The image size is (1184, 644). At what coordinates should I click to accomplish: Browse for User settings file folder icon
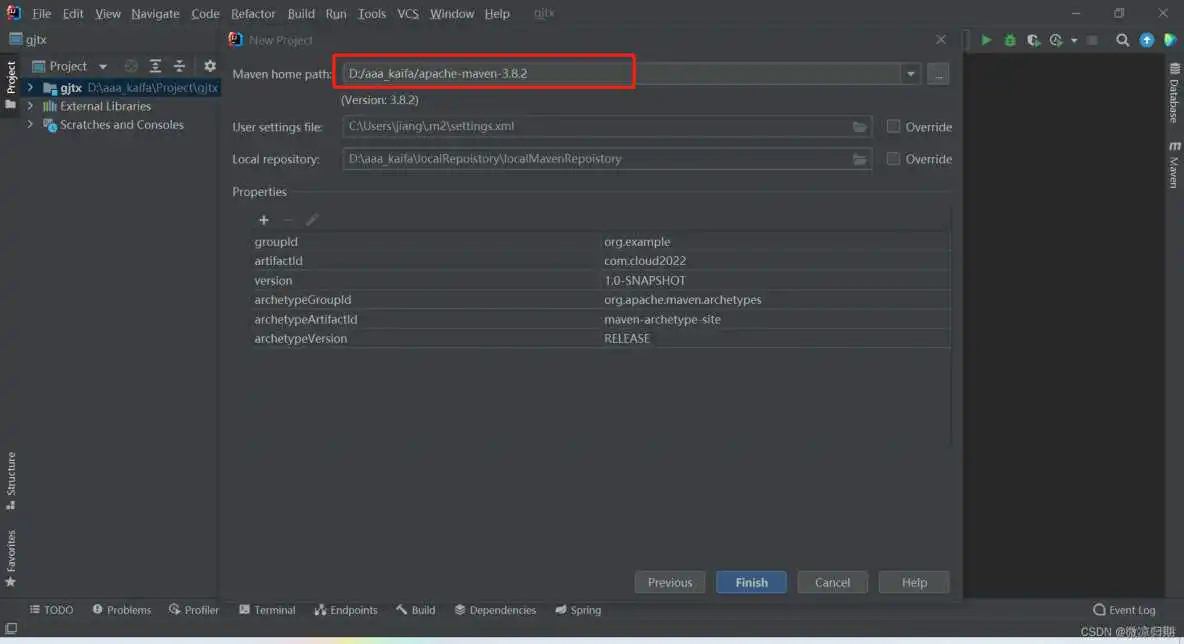click(859, 127)
